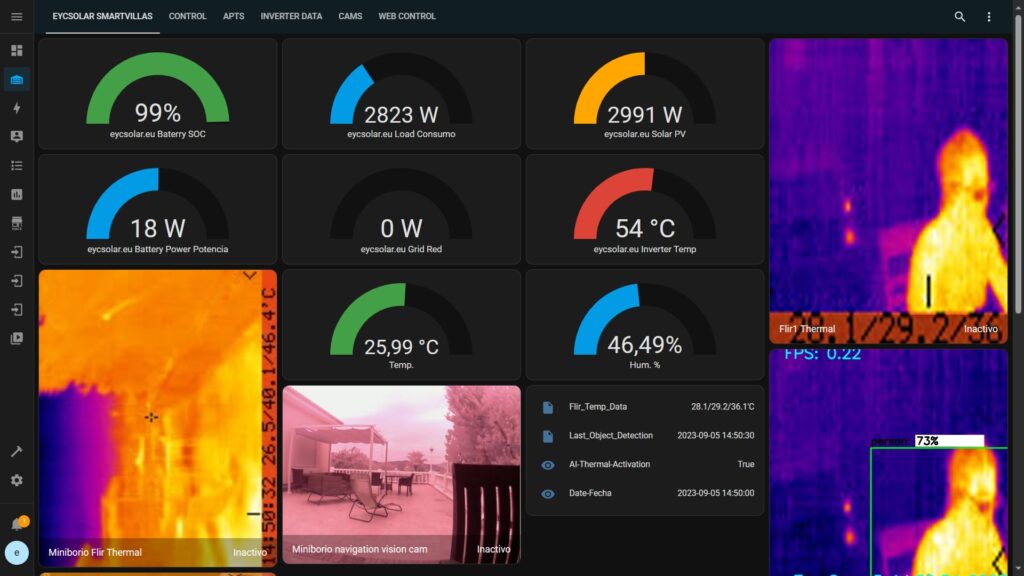Viewport: 1024px width, 576px height.
Task: Open the three-dot overflow menu
Action: 989,17
